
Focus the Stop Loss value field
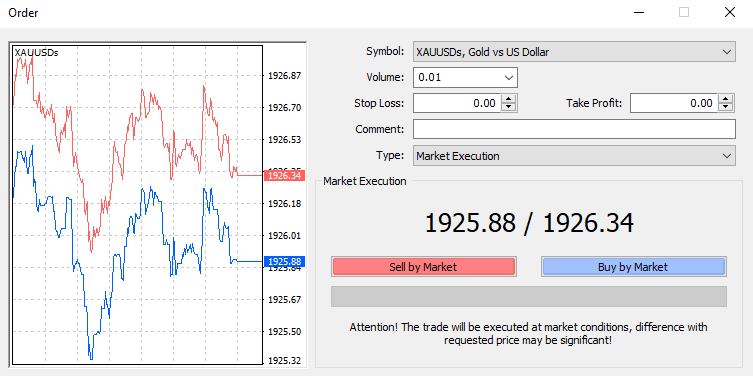(457, 103)
